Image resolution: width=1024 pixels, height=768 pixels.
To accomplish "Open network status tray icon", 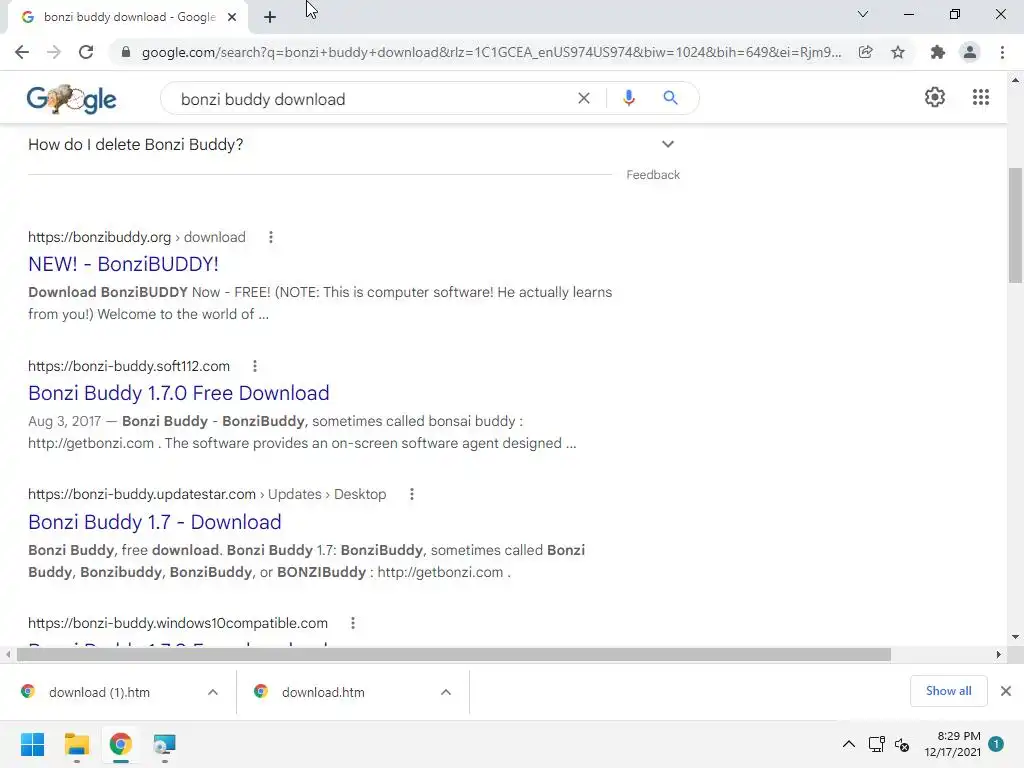I will [x=876, y=744].
